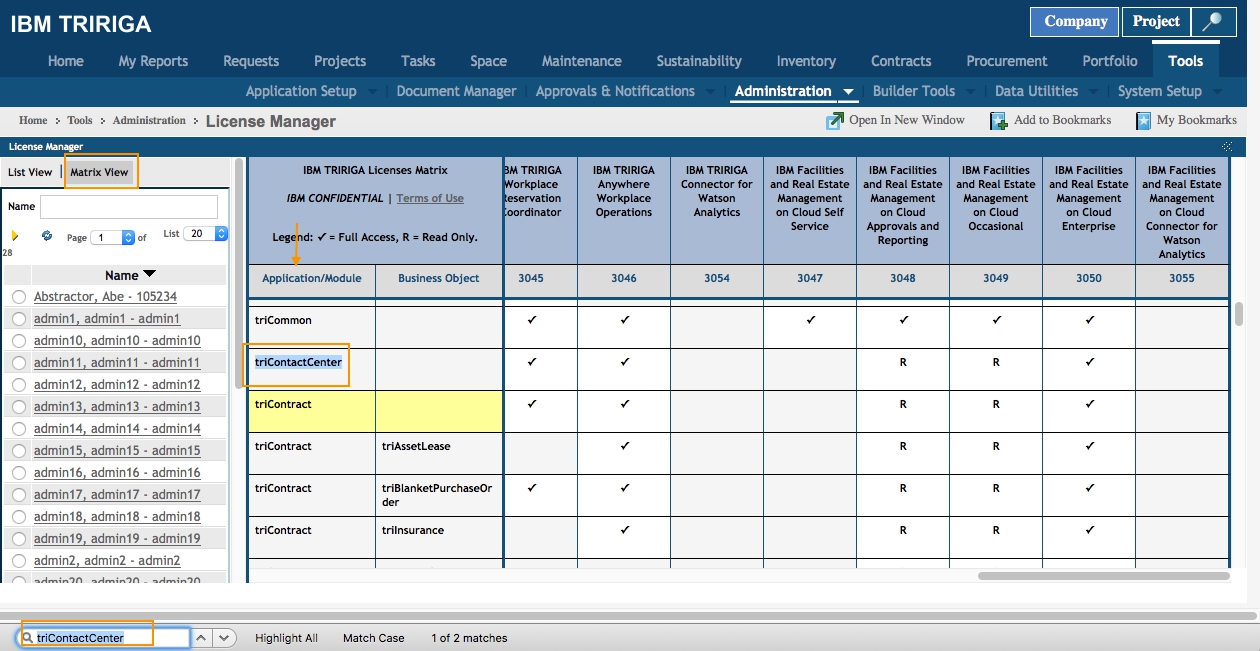Go to previous find match
This screenshot has width=1260, height=651.
coord(201,637)
